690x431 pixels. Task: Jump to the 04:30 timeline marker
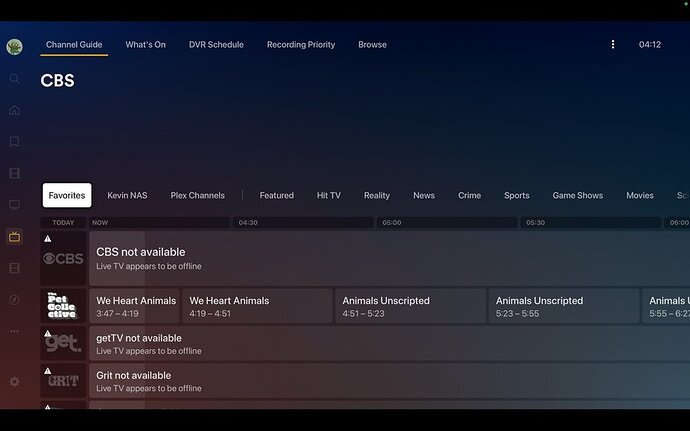click(303, 222)
